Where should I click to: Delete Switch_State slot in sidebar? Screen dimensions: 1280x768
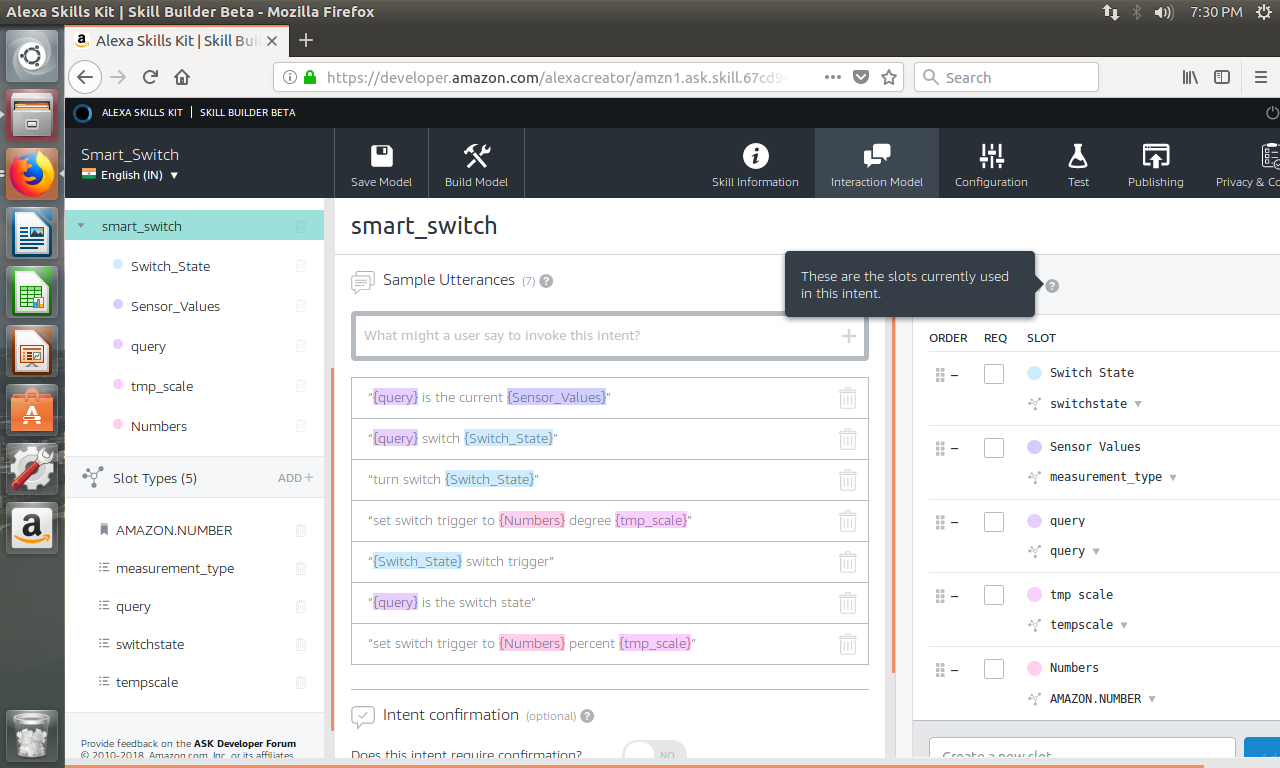[301, 266]
